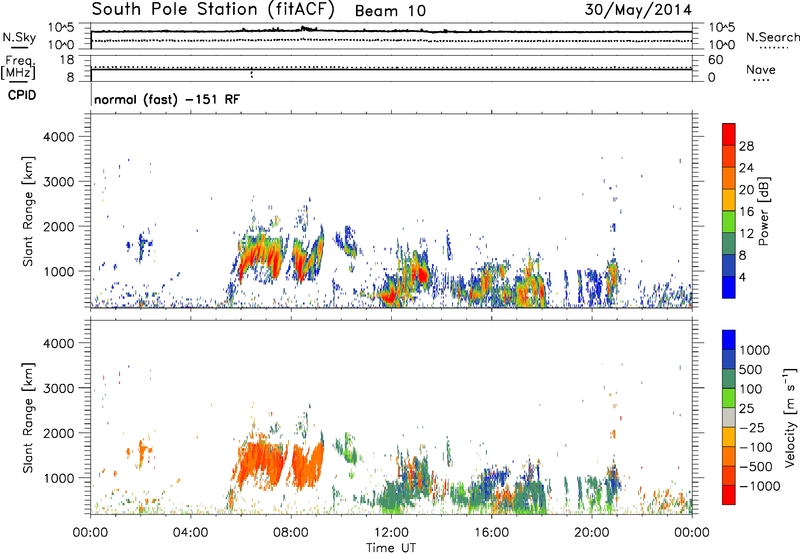Click the 'Velocity [m s-1]' color bar title
The width and height of the screenshot is (800, 554).
click(x=790, y=417)
